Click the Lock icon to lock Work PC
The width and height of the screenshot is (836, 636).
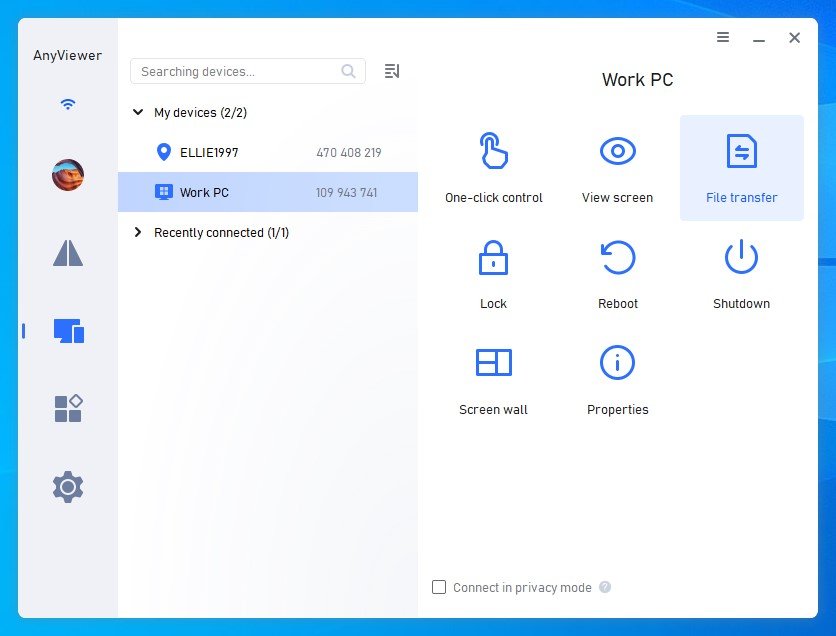[492, 258]
